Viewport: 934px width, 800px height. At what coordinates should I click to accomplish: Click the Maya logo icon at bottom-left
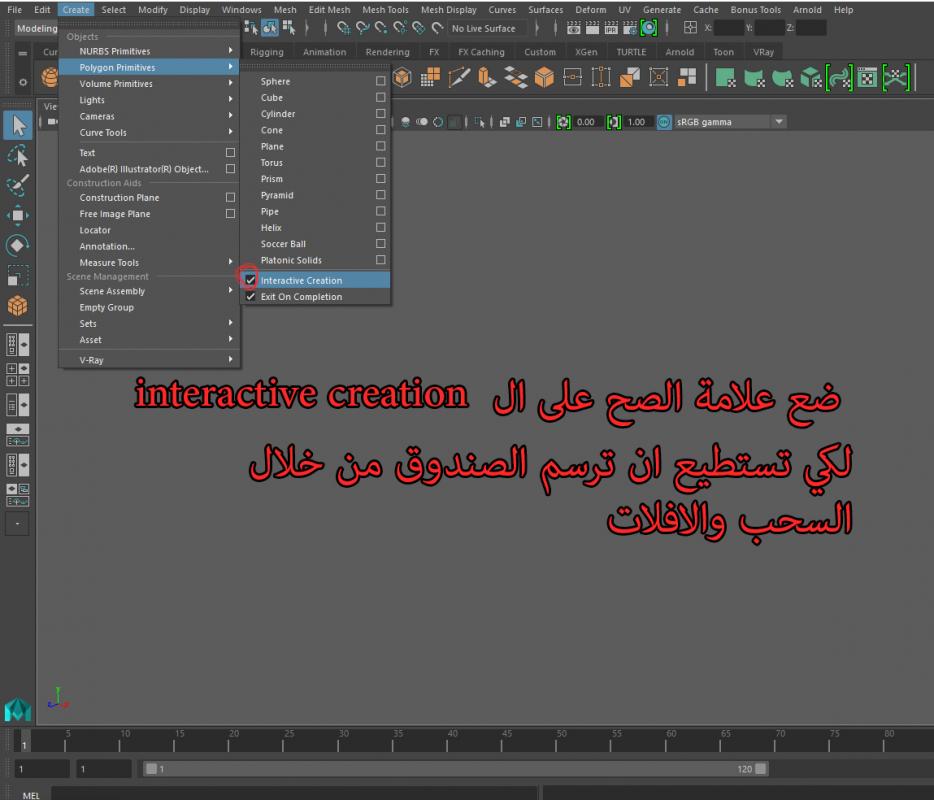[17, 709]
